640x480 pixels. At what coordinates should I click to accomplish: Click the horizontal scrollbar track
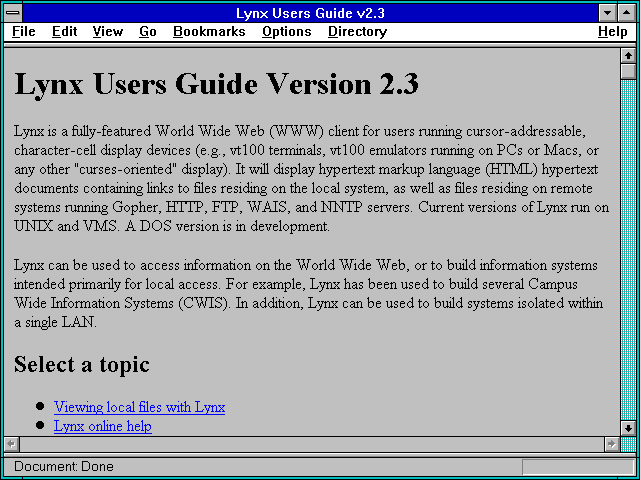[x=311, y=444]
